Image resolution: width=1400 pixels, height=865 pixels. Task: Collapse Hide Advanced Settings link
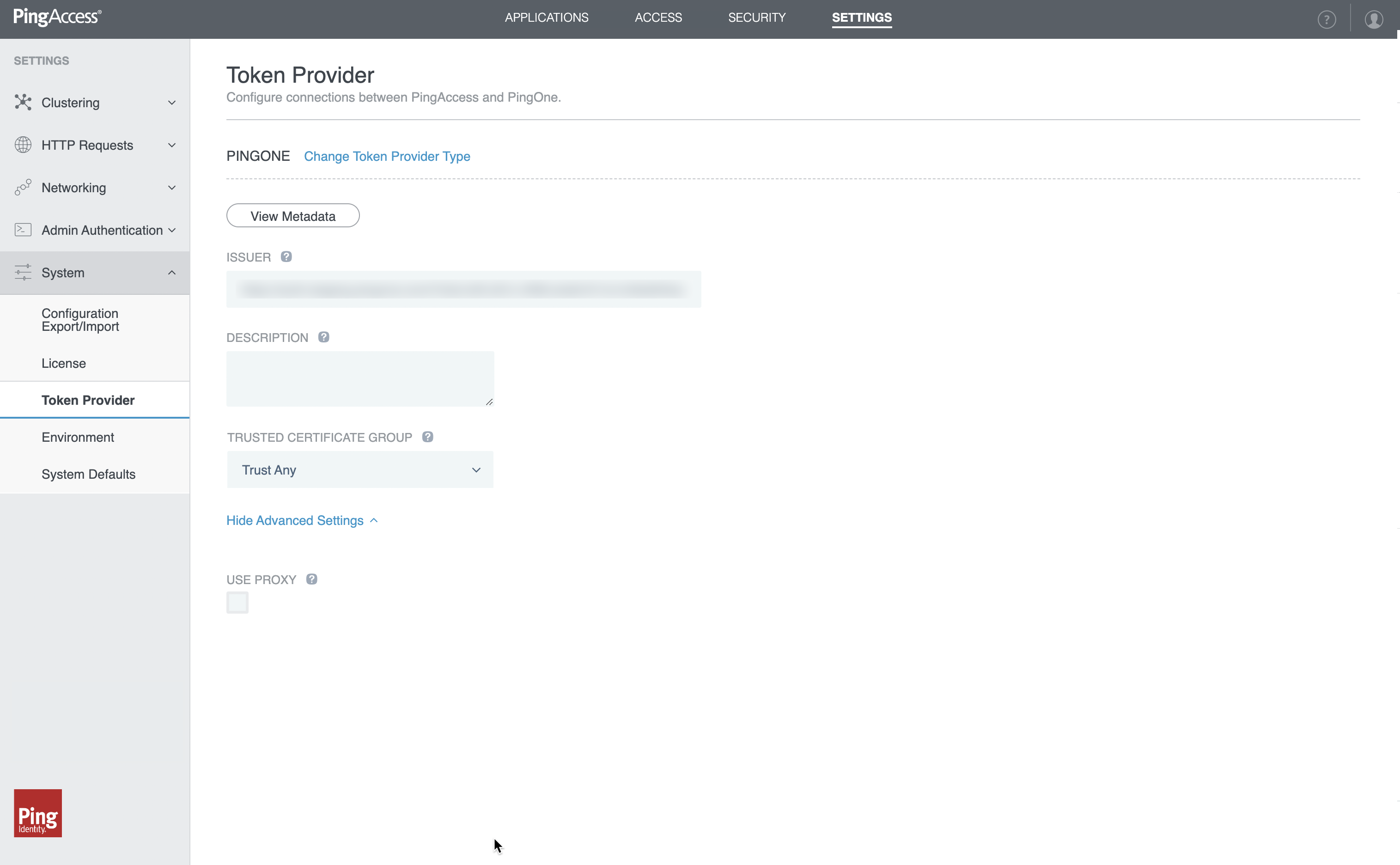pyautogui.click(x=303, y=521)
